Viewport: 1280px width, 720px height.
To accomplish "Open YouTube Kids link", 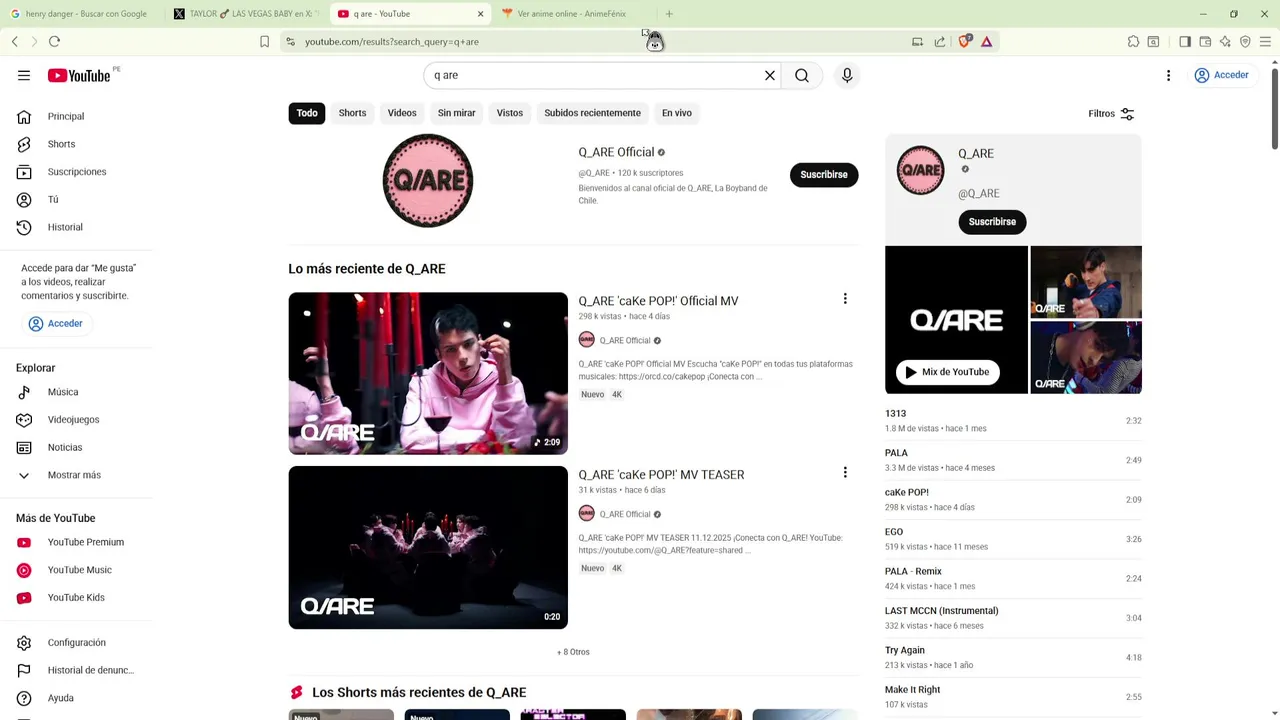I will pos(76,598).
